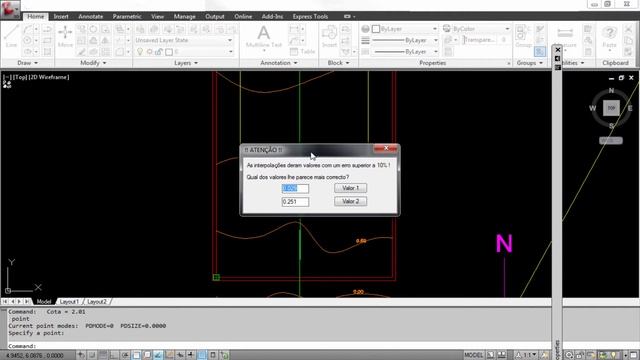The height and width of the screenshot is (360, 640).
Task: Expand the Groups panel
Action: (530, 63)
